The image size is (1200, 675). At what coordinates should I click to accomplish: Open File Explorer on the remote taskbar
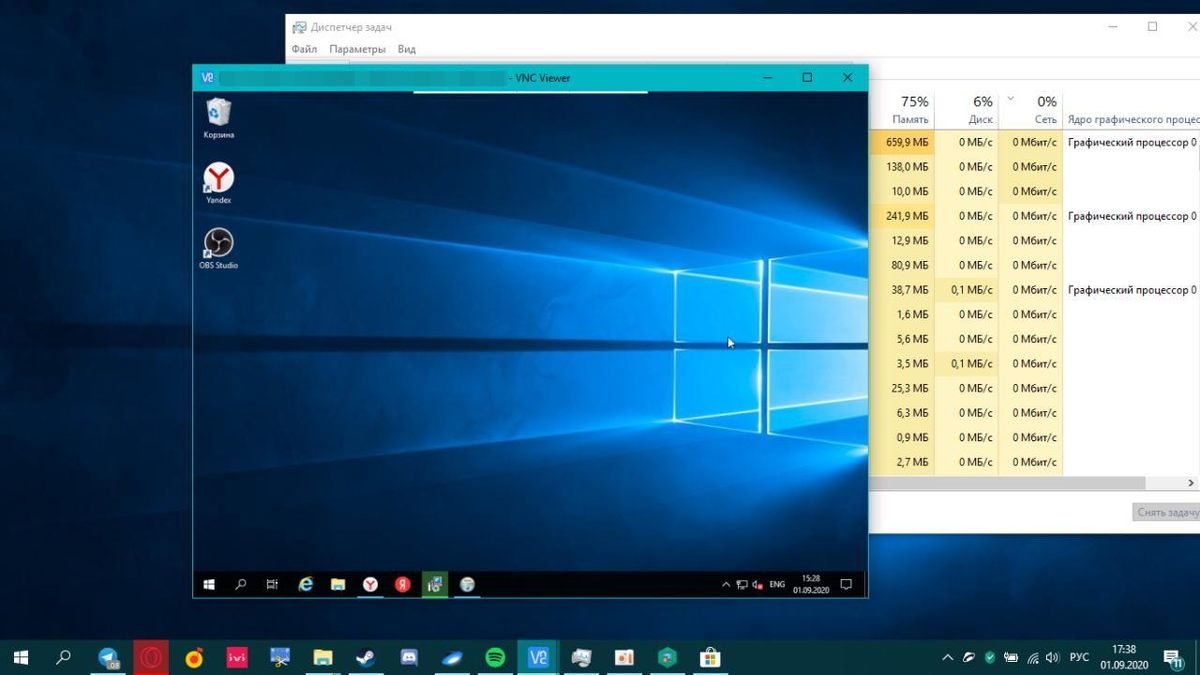pos(338,585)
